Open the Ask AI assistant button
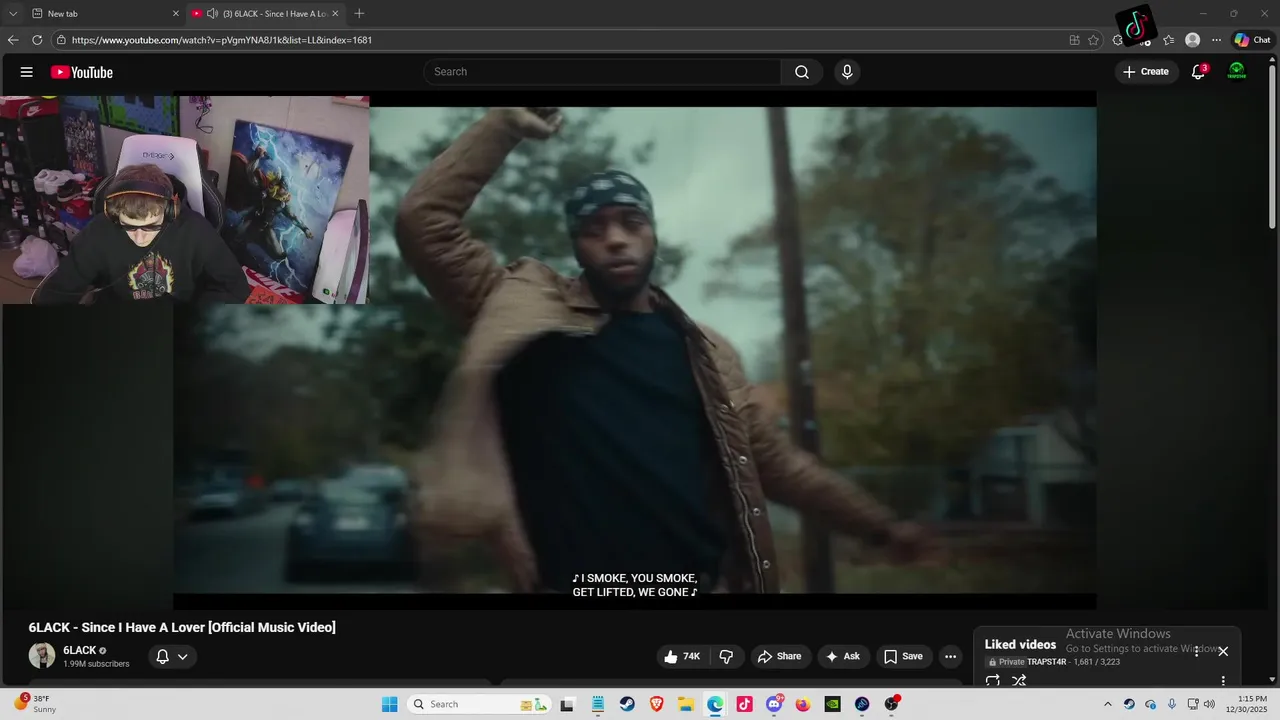Screen dimensions: 1280x720 tap(843, 657)
